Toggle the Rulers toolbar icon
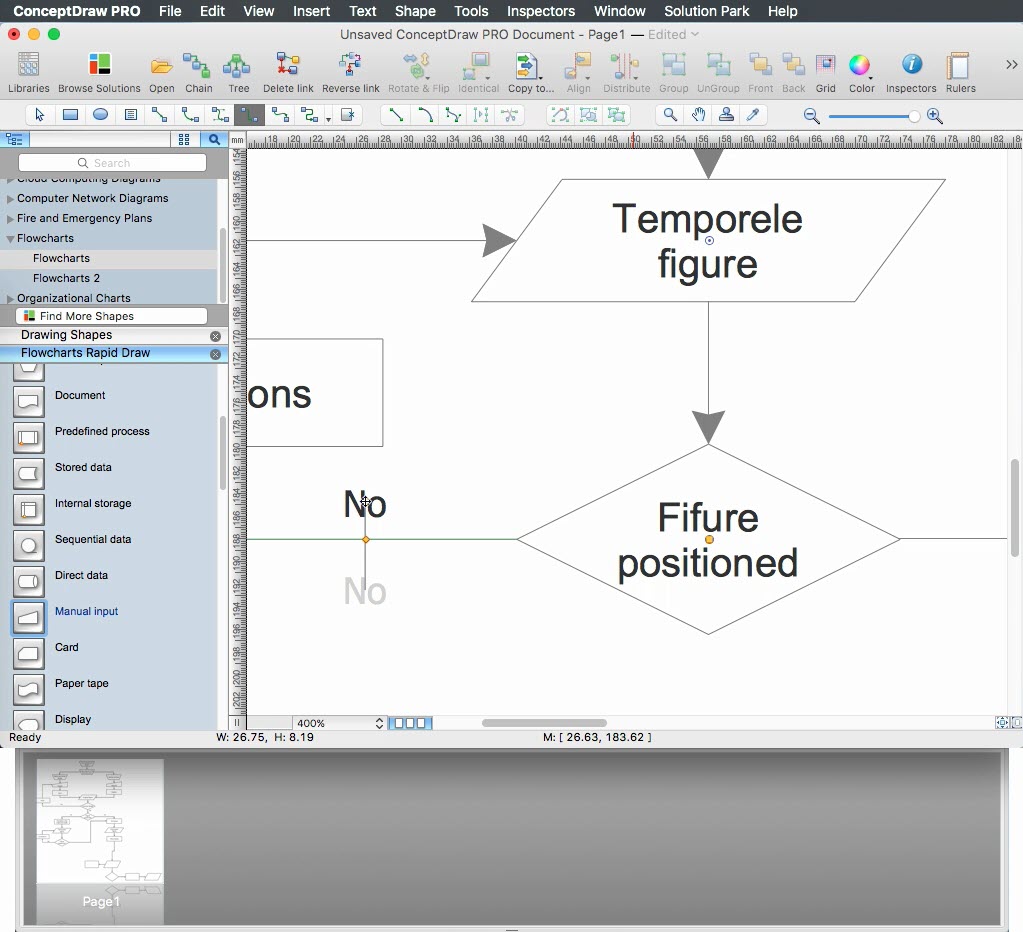1023x932 pixels. pos(958,65)
